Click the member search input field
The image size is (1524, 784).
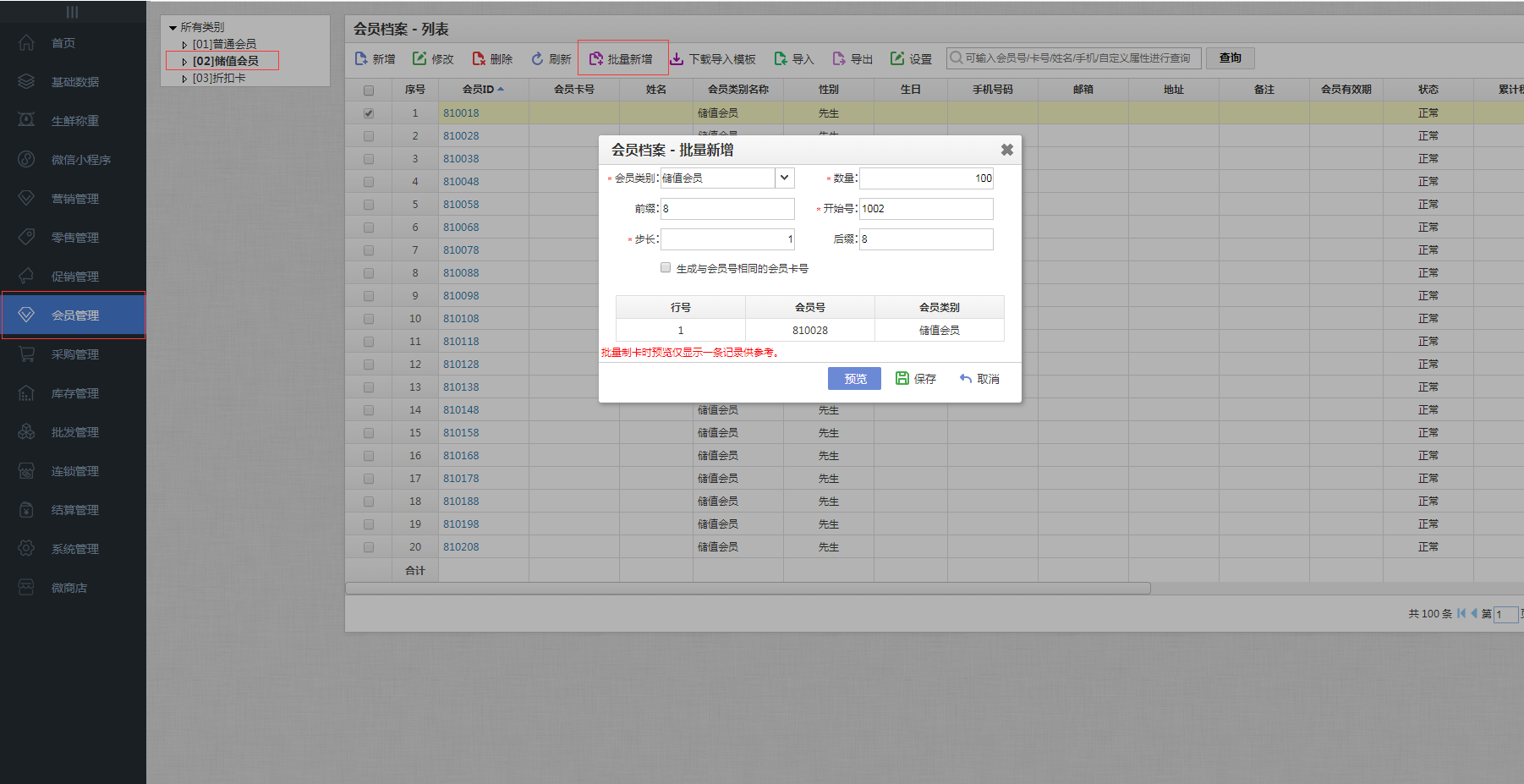[x=1074, y=58]
